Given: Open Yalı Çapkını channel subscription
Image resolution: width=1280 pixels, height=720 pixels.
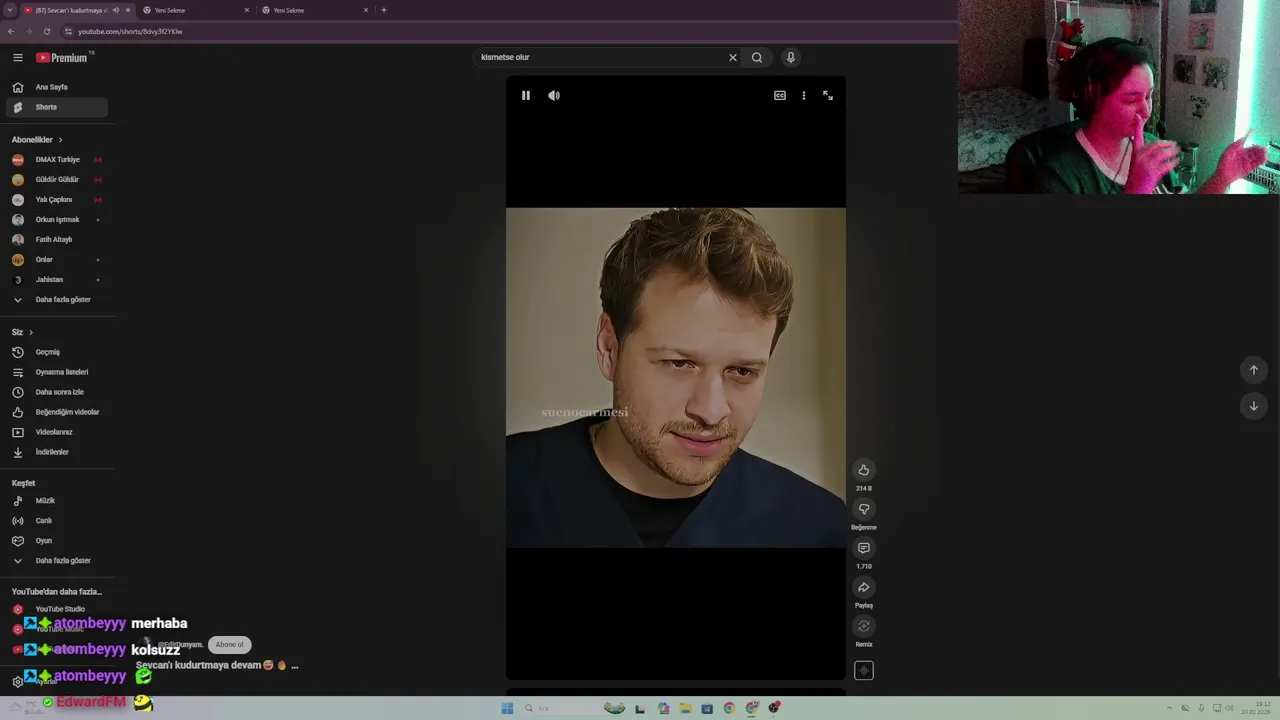Looking at the screenshot, I should pyautogui.click(x=57, y=200).
